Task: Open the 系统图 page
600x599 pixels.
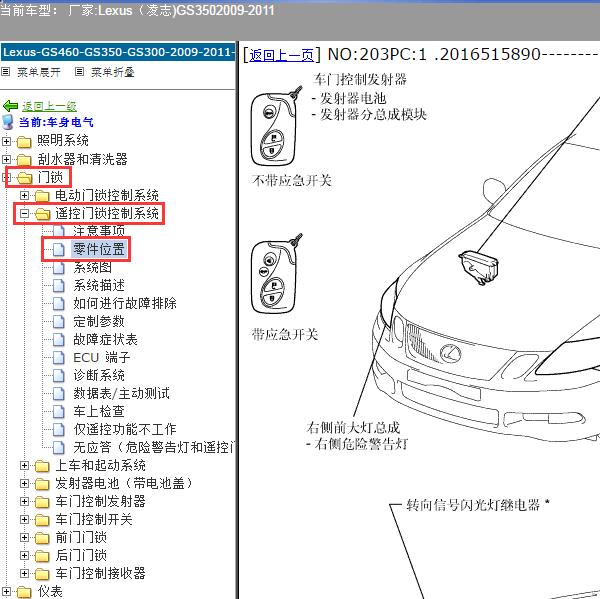Action: tap(92, 267)
